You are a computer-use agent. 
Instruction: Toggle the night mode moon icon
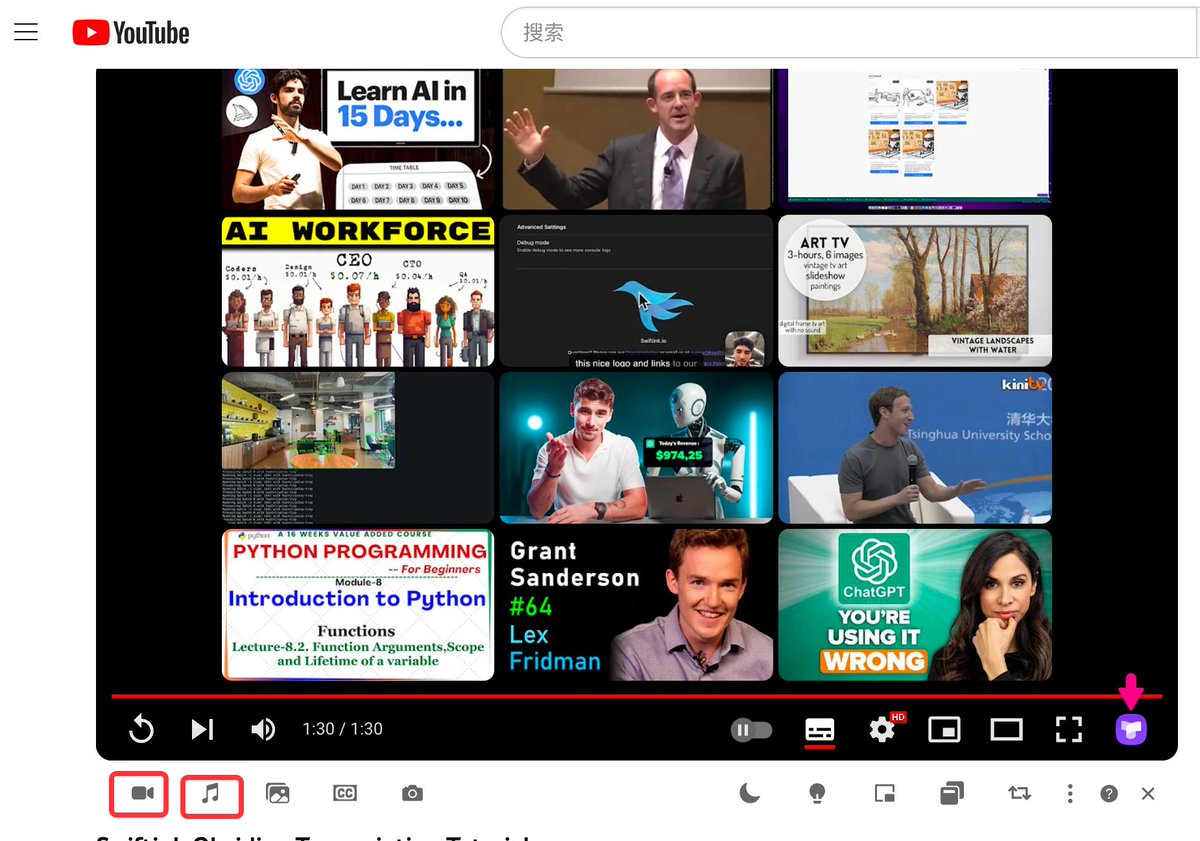[x=750, y=794]
